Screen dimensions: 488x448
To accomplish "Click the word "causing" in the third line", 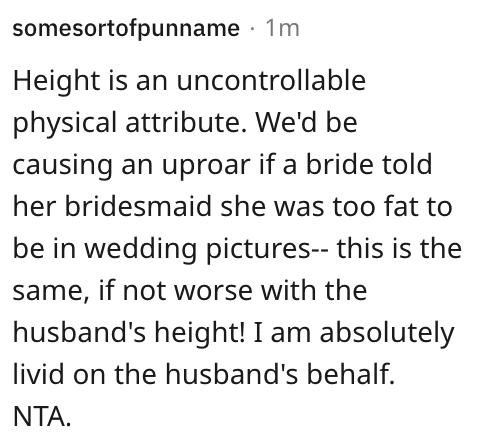I will click(63, 166).
